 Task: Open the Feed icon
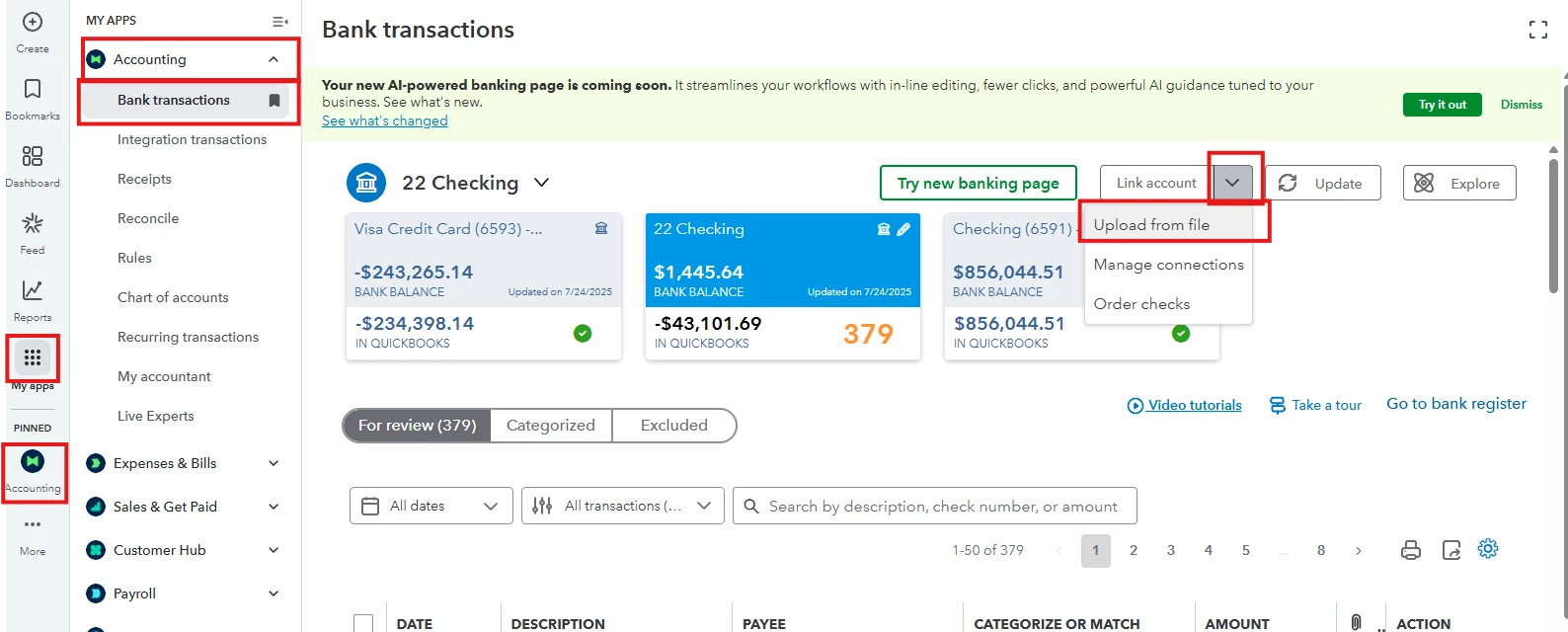[x=33, y=223]
